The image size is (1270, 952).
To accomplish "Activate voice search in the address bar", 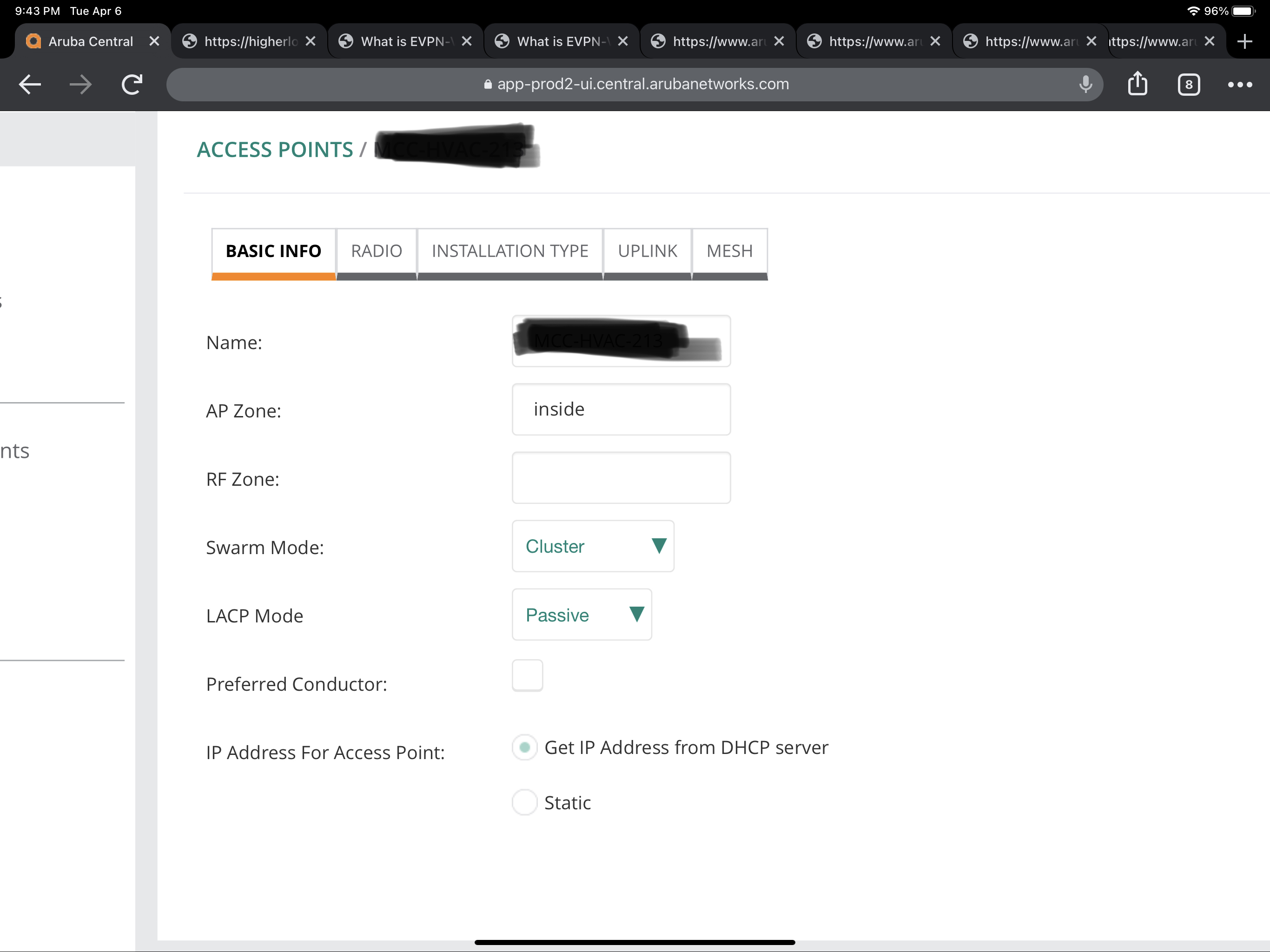I will (1085, 85).
